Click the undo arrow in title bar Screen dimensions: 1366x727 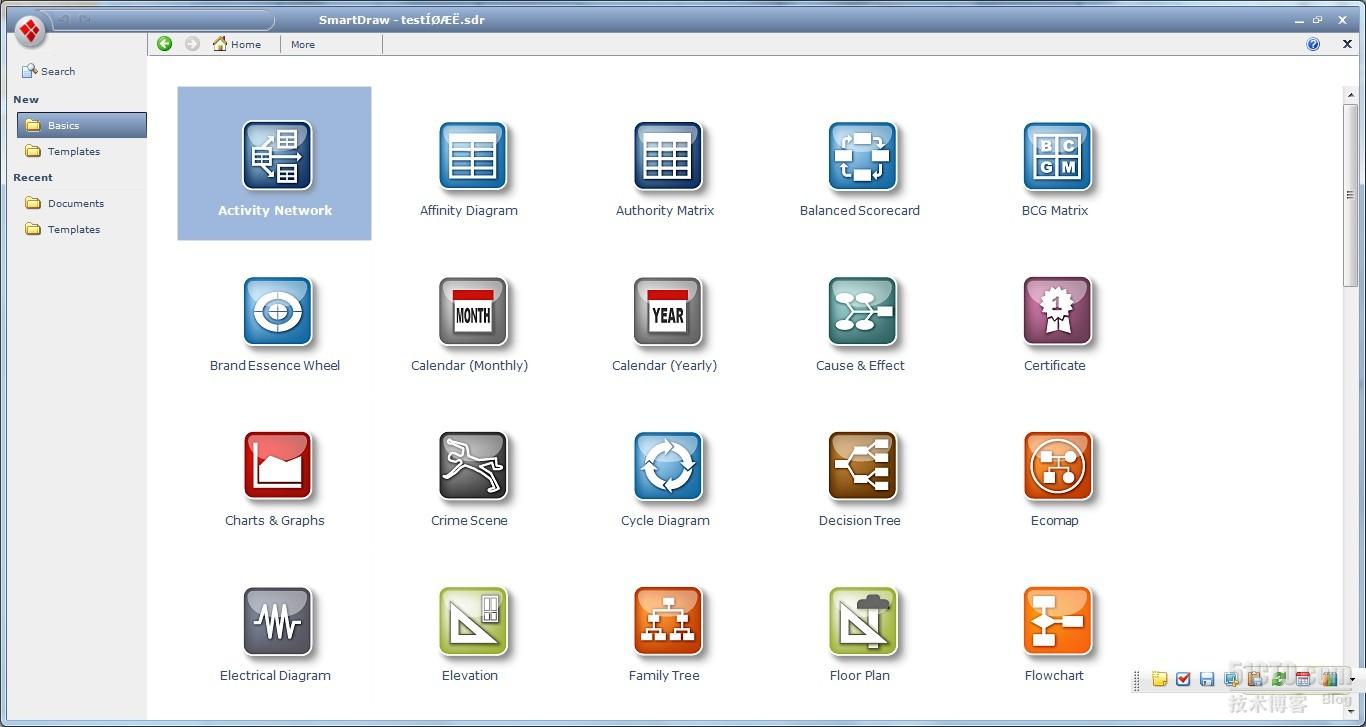click(63, 19)
